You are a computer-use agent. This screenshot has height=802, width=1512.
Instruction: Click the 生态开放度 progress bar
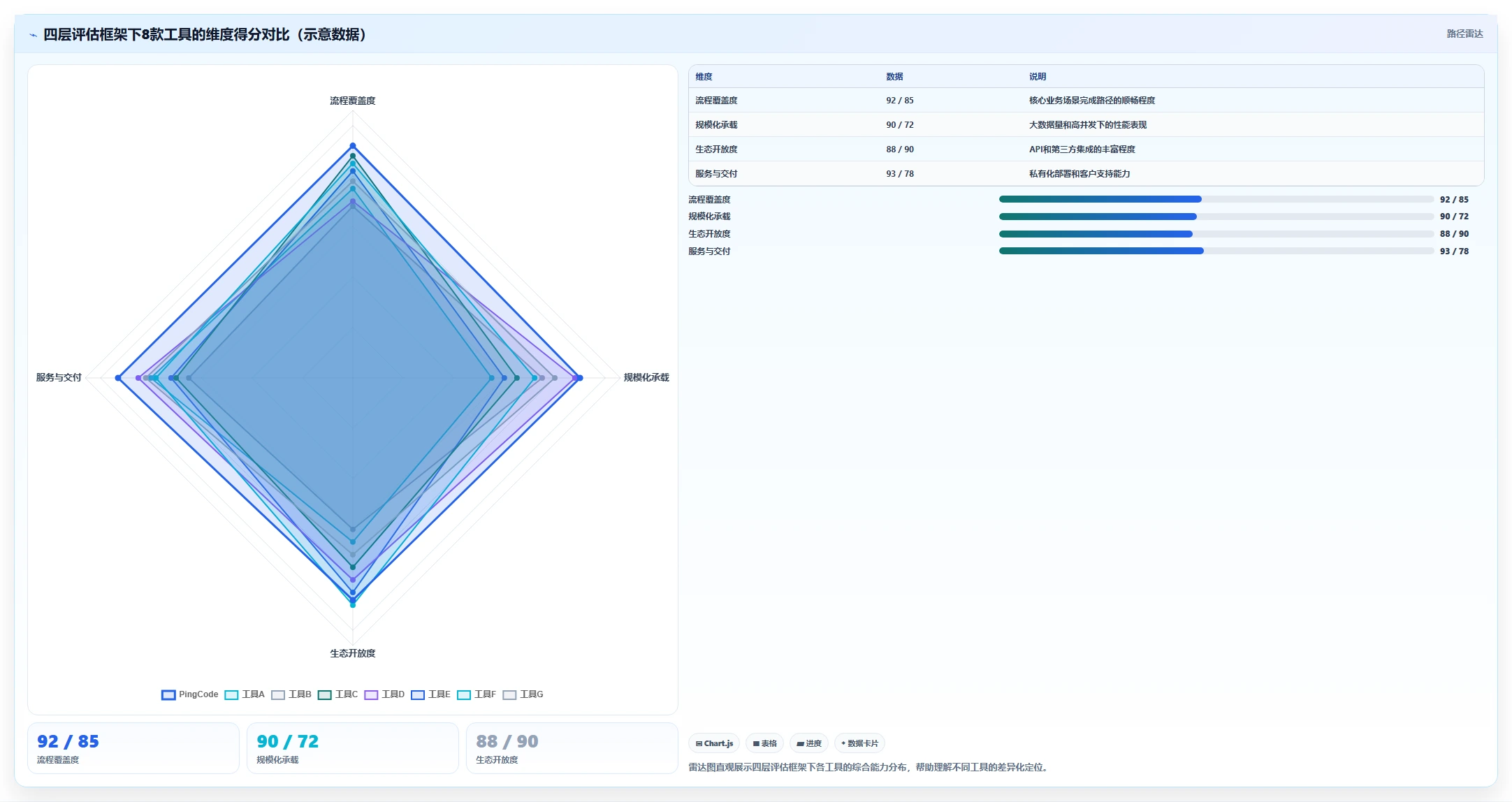(1216, 234)
